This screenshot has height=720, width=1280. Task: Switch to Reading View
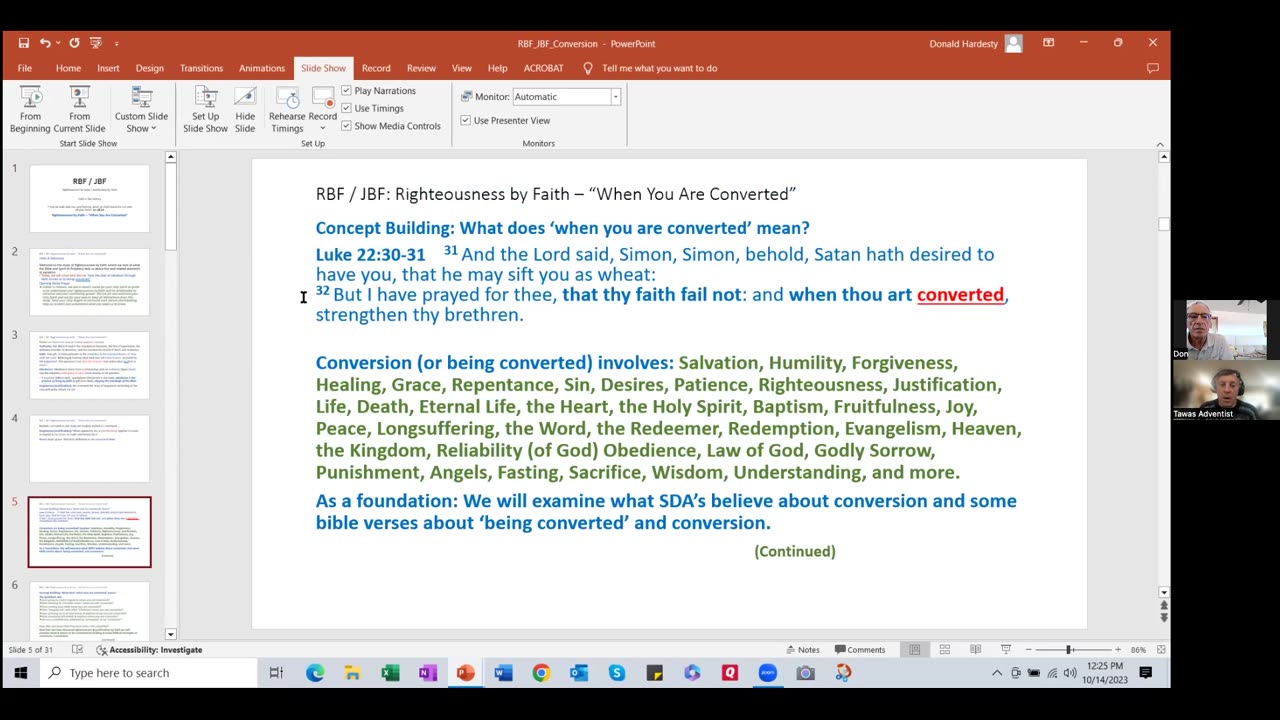point(975,650)
